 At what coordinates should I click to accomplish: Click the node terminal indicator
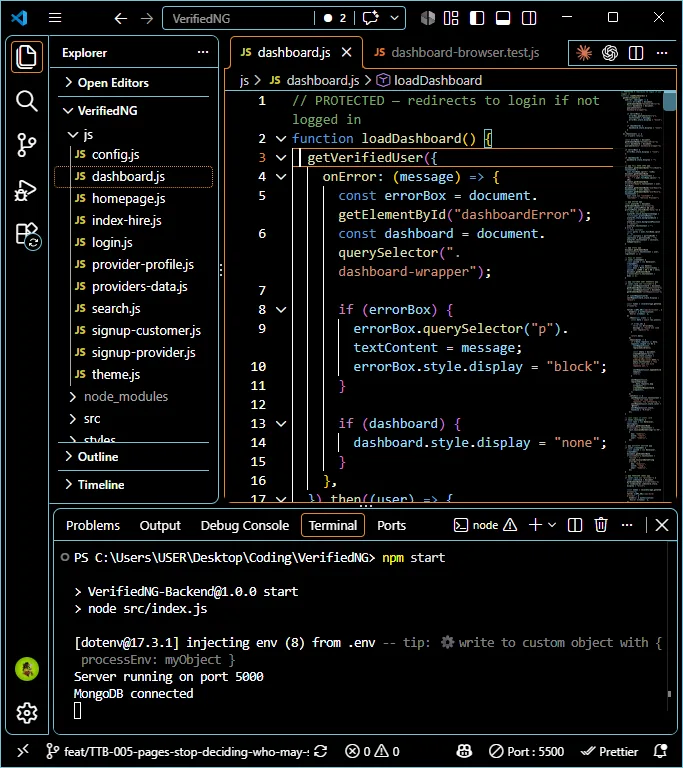pos(485,525)
